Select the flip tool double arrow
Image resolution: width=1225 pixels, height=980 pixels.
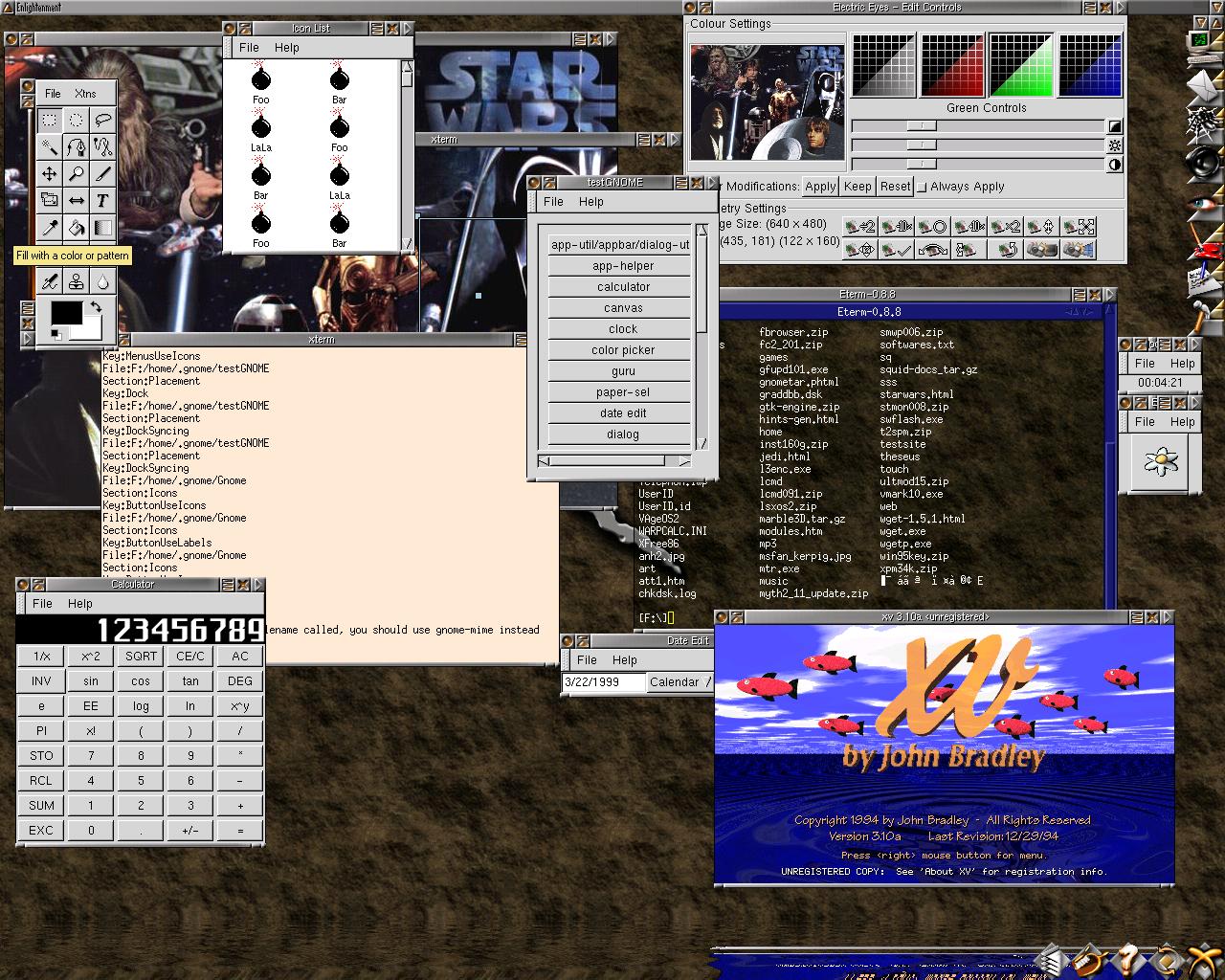click(x=76, y=201)
